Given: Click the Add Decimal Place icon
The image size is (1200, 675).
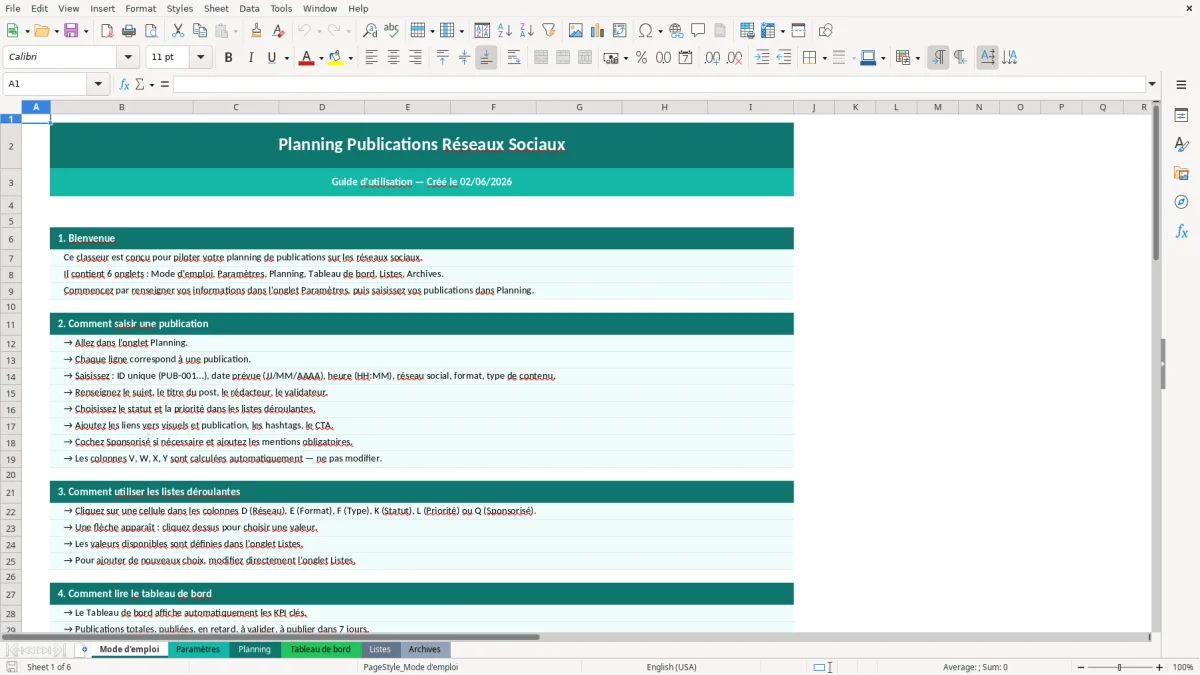Looking at the screenshot, I should pos(712,58).
